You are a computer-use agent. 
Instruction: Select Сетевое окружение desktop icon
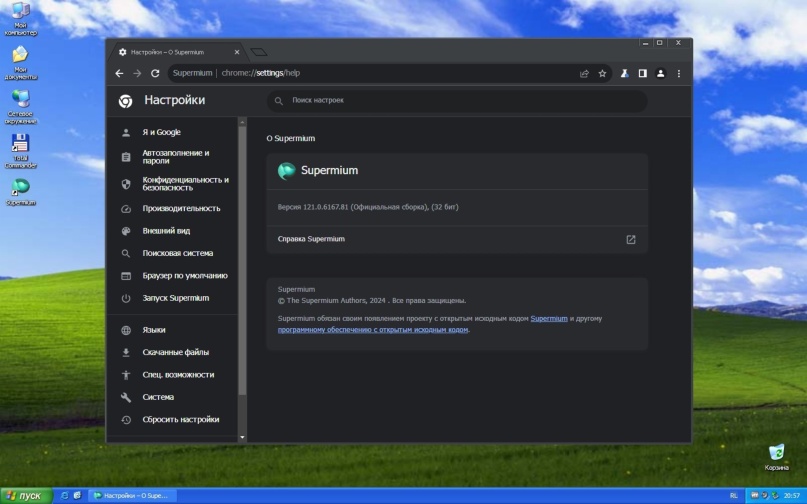[x=21, y=108]
